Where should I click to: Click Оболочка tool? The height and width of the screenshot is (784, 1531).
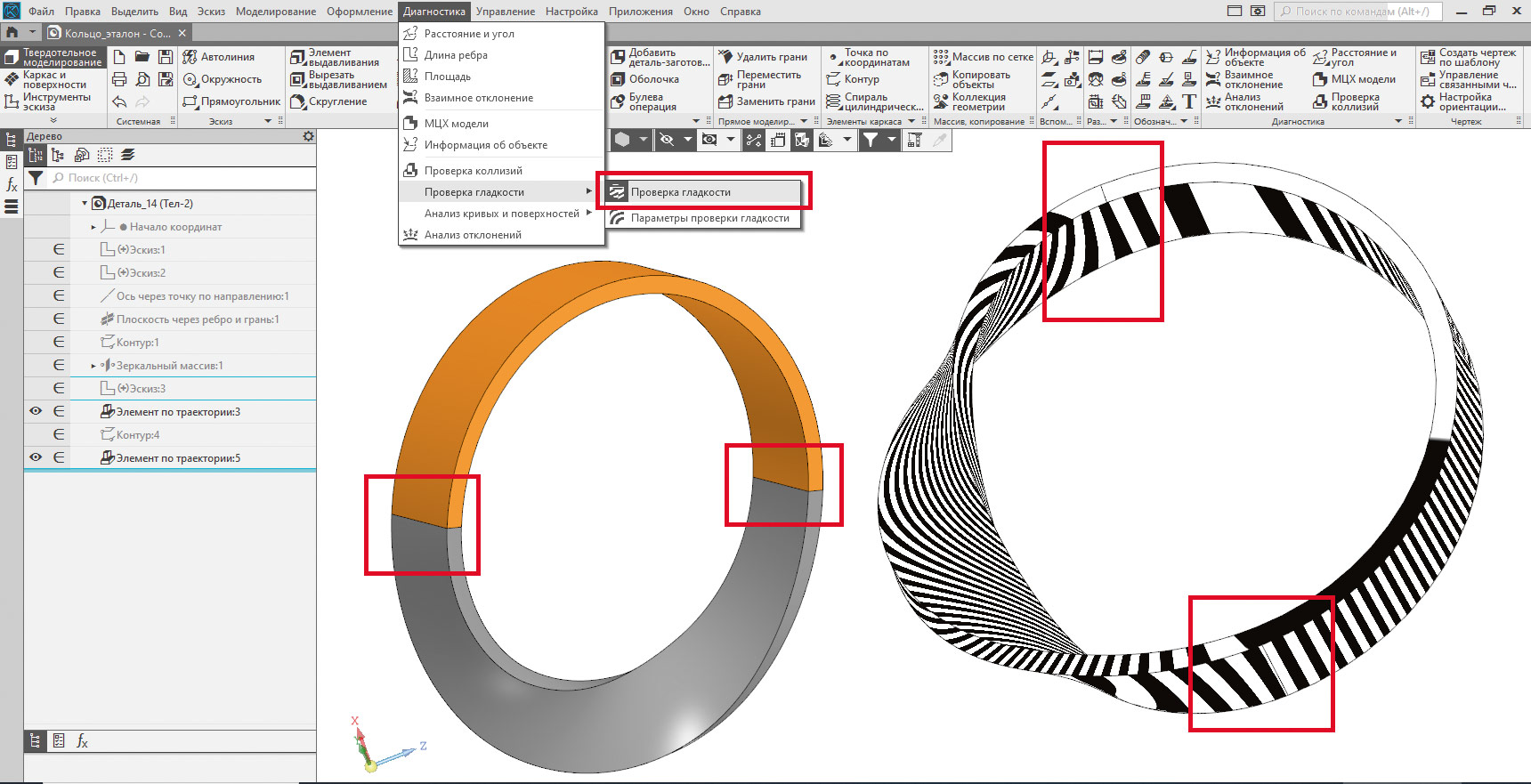[x=644, y=79]
